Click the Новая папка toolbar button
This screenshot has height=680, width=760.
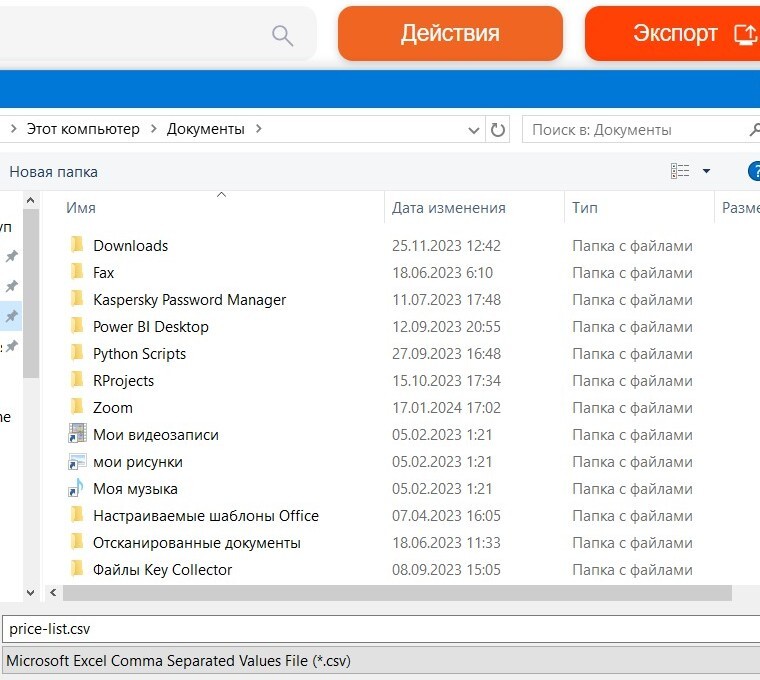[54, 171]
